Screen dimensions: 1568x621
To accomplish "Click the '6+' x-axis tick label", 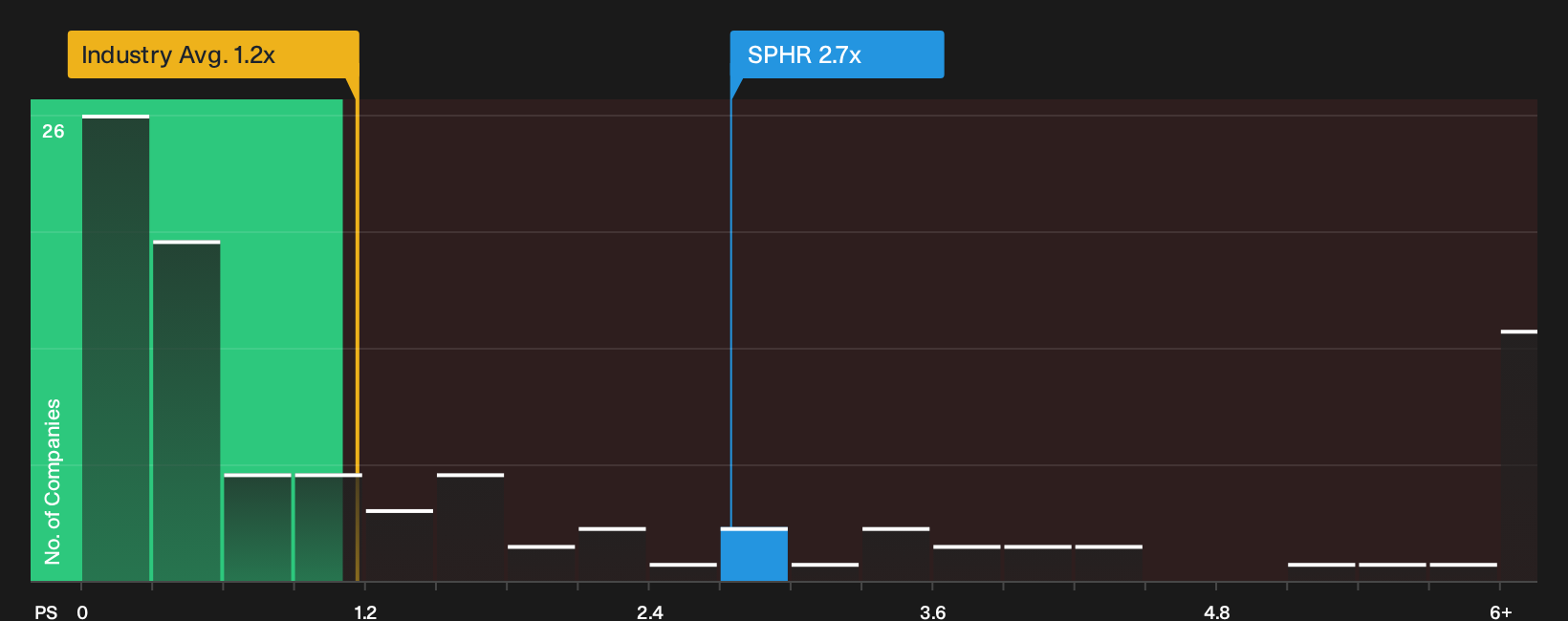I will pyautogui.click(x=1501, y=612).
